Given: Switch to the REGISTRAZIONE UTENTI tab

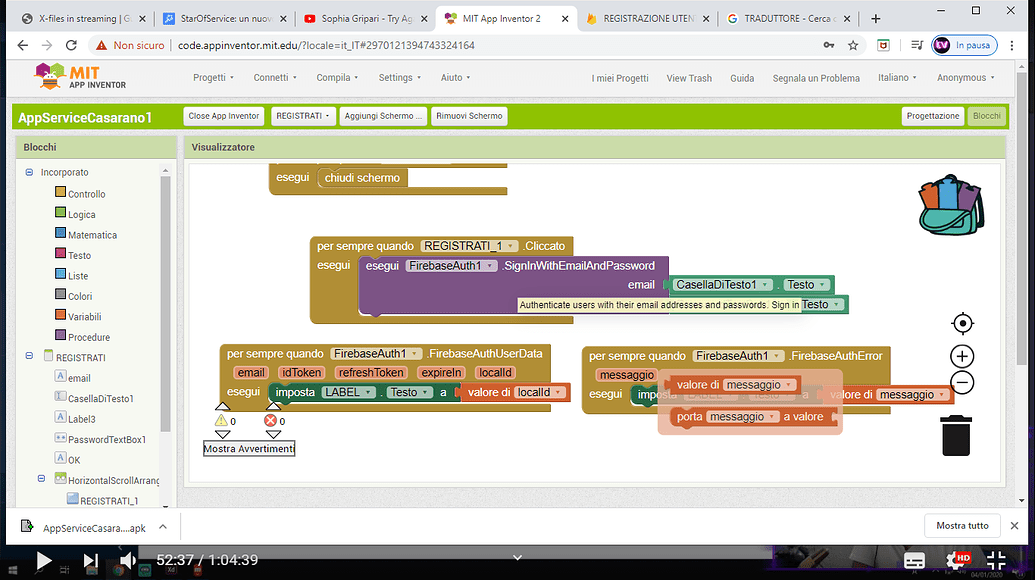Looking at the screenshot, I should pyautogui.click(x=648, y=18).
